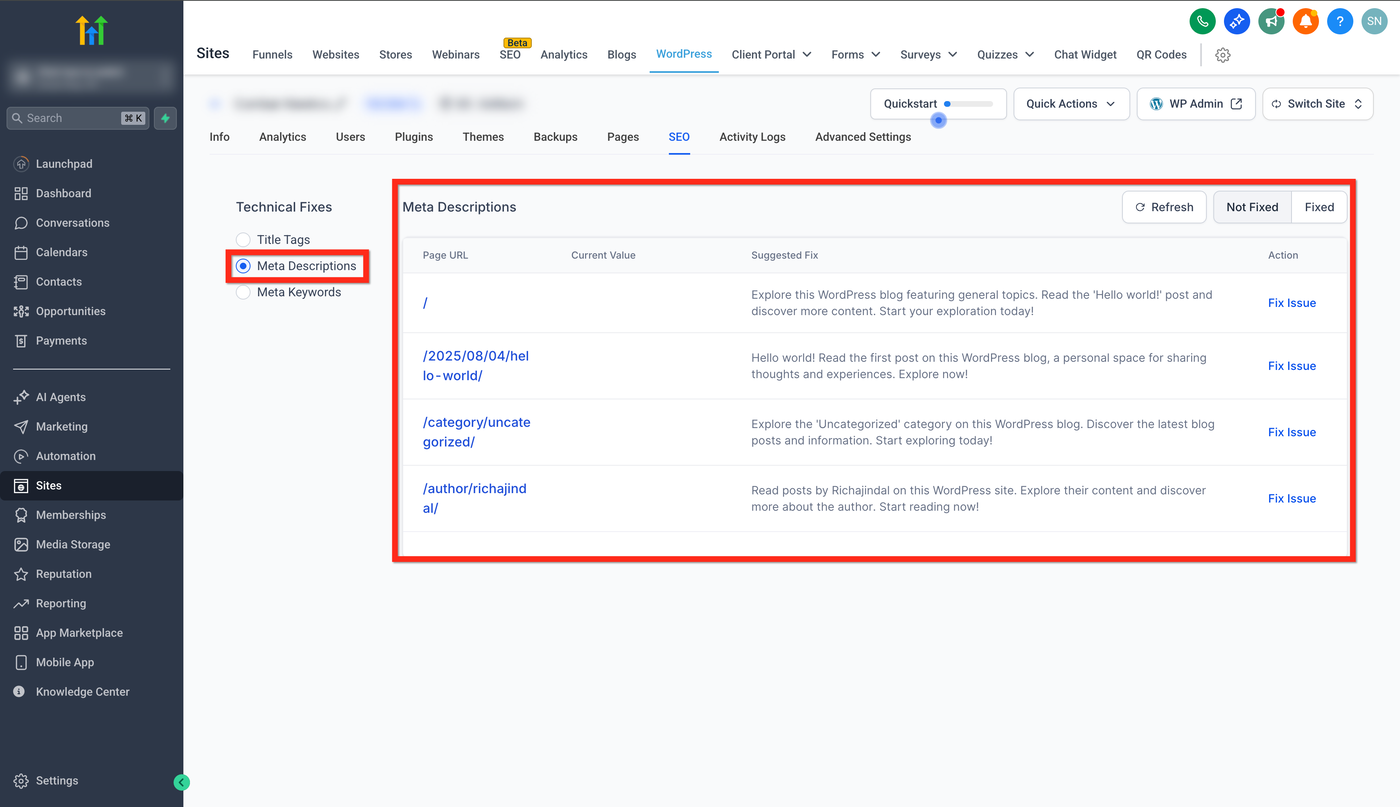
Task: Click the sidebar Search field
Action: tap(78, 118)
